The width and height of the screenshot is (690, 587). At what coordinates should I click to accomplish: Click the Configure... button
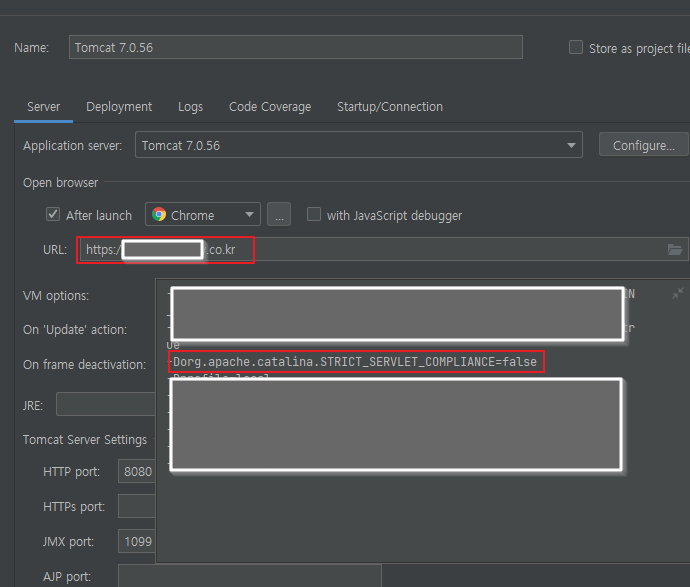[643, 145]
